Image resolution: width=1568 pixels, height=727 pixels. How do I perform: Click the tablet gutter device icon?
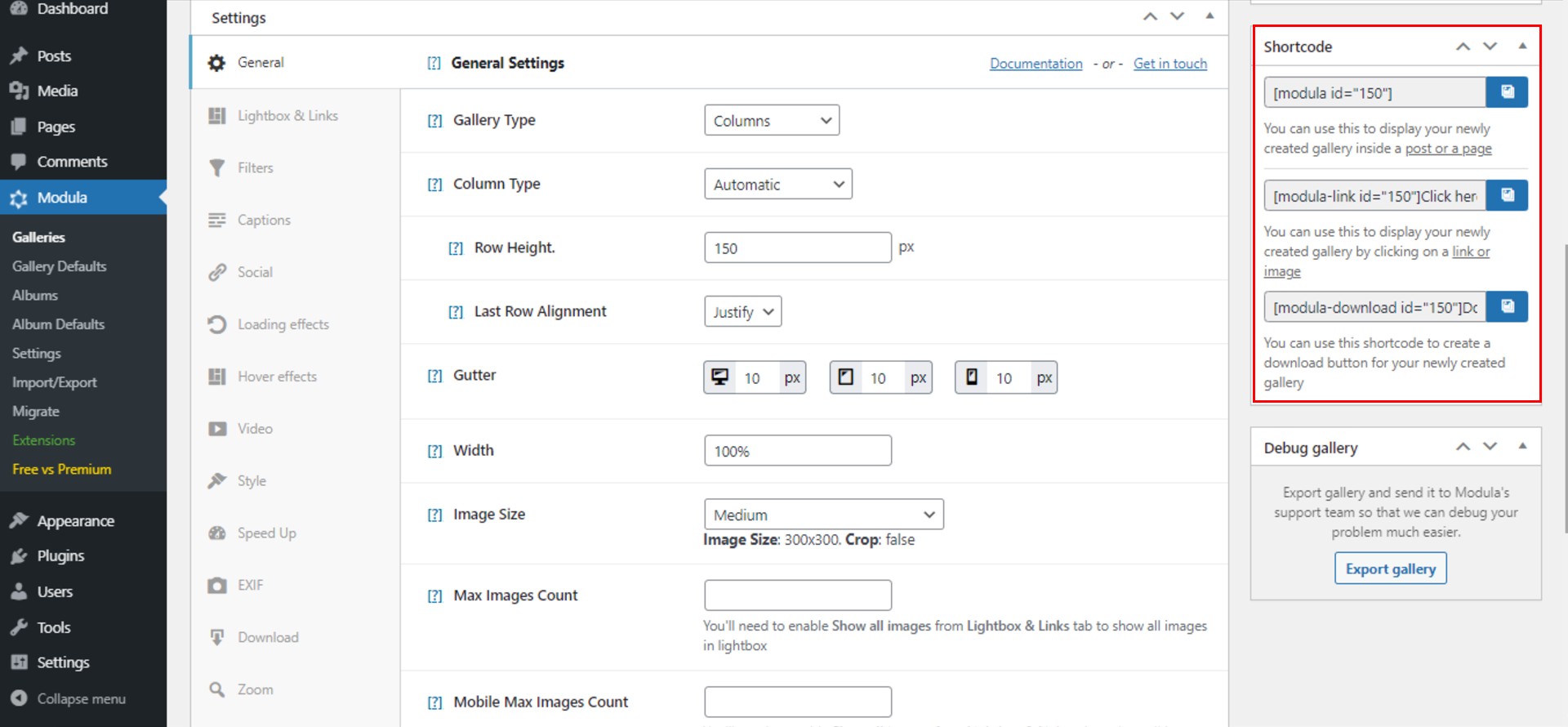[x=846, y=377]
